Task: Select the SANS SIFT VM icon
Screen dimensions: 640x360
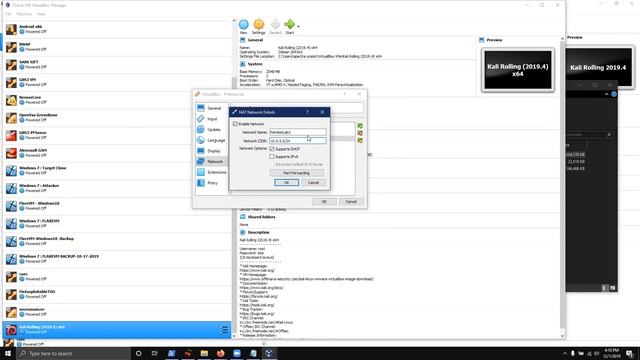Action: (11, 64)
